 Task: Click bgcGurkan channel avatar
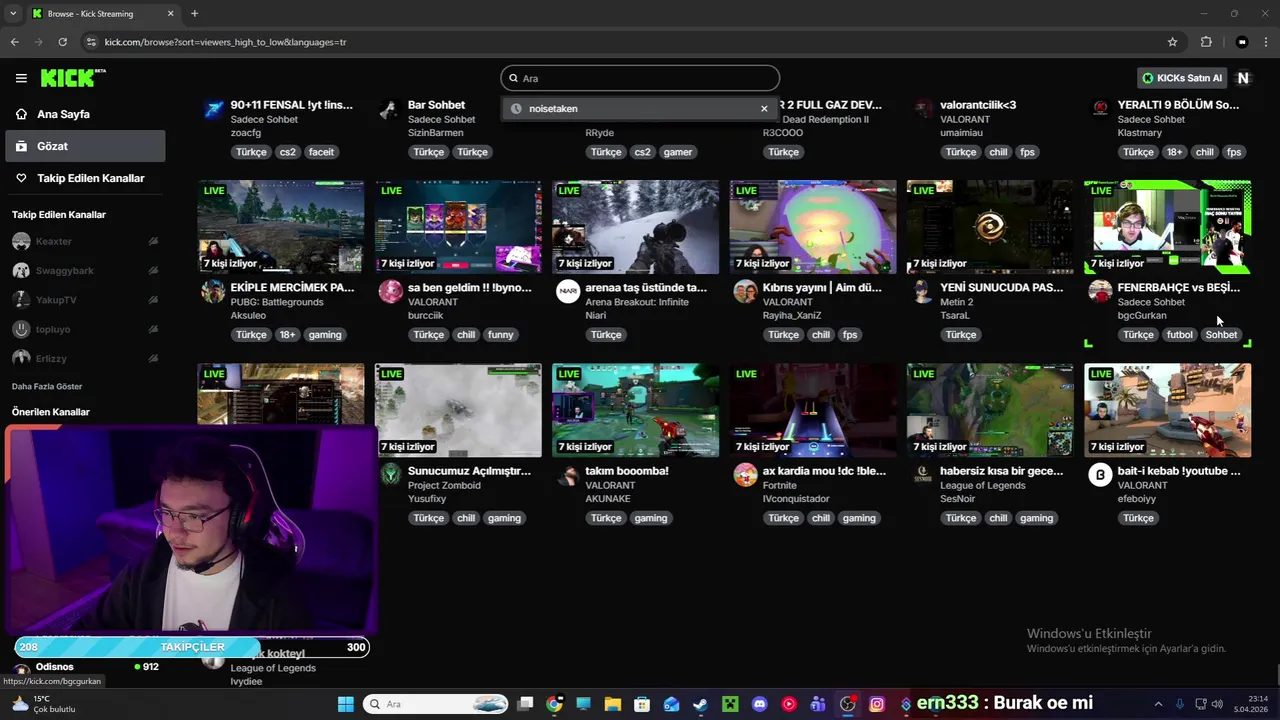(x=1100, y=291)
